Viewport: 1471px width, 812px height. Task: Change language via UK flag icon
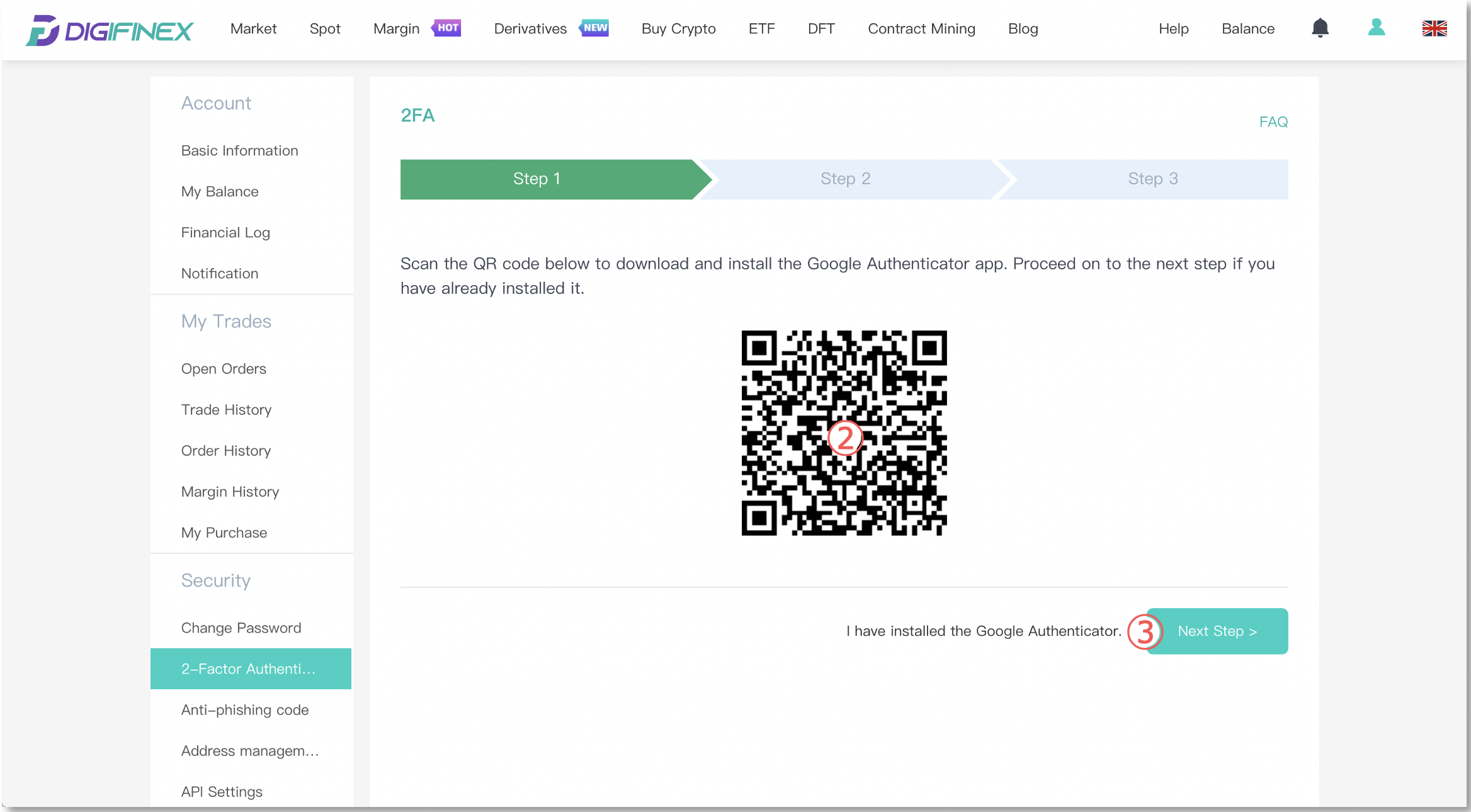tap(1434, 28)
